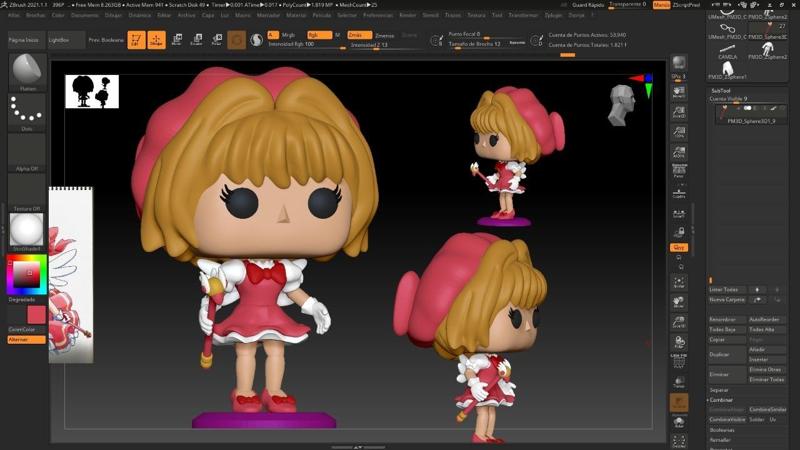Image resolution: width=800 pixels, height=450 pixels.
Task: Click the LightBox button
Action: (x=66, y=40)
